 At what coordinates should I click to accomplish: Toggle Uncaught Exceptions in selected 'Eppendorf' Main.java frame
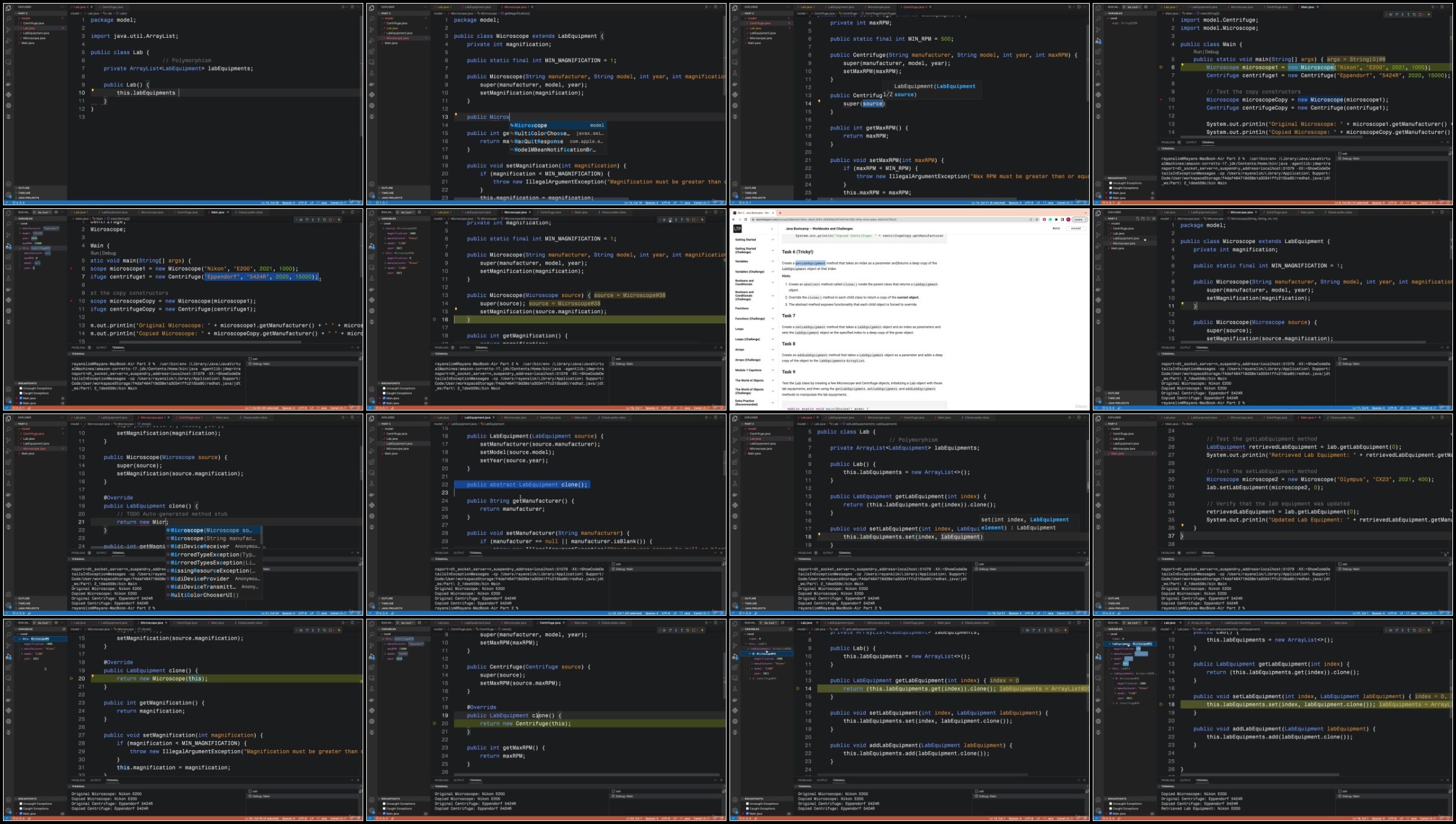click(x=21, y=388)
